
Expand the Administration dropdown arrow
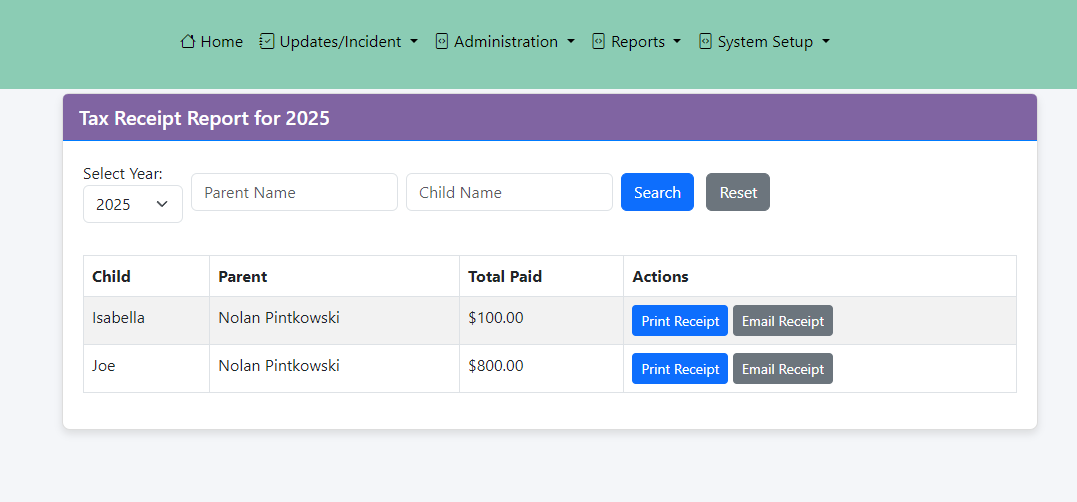click(x=571, y=42)
